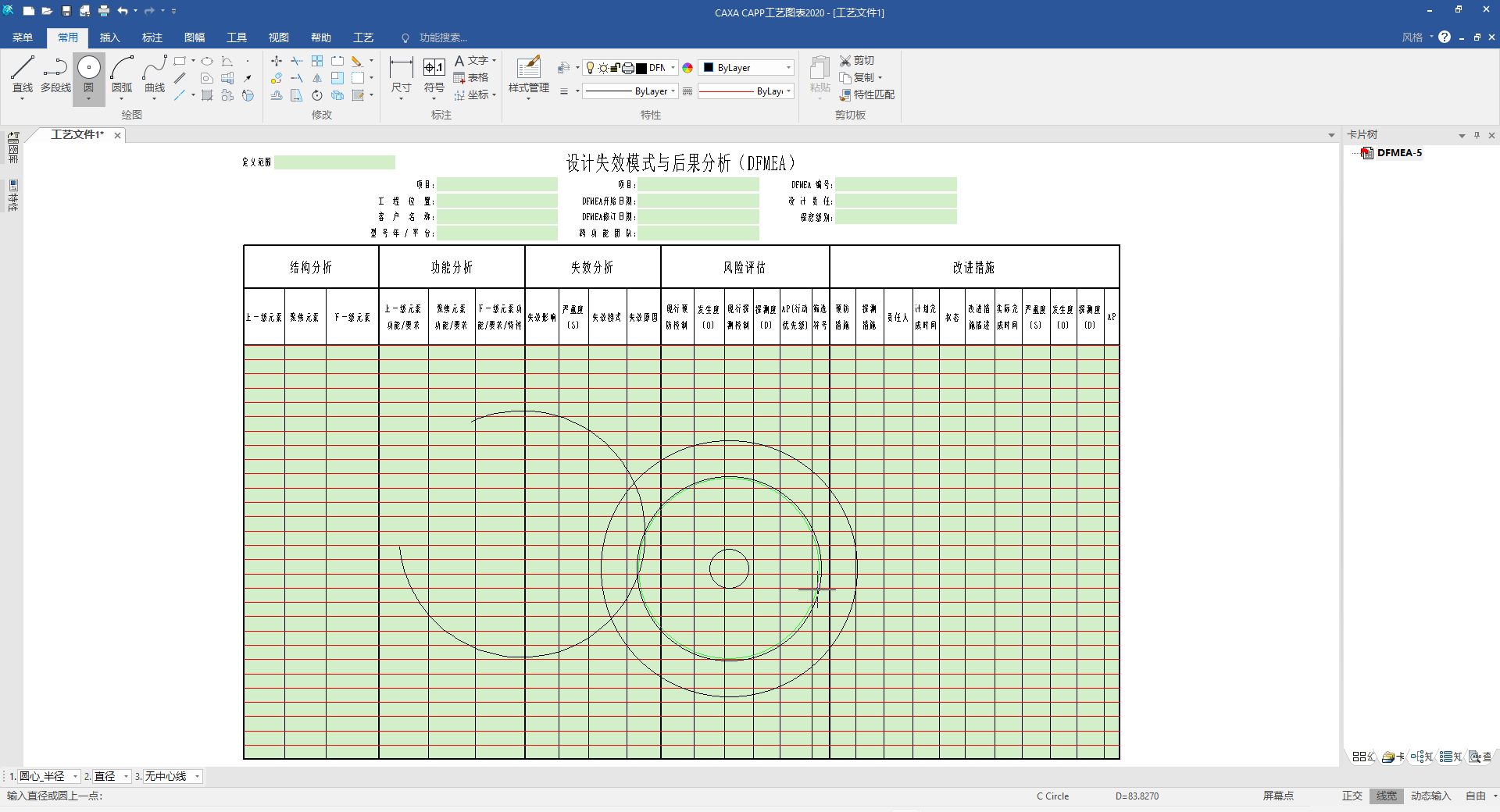Image resolution: width=1500 pixels, height=812 pixels.
Task: Click the hatch fill tool icon
Action: 207,95
